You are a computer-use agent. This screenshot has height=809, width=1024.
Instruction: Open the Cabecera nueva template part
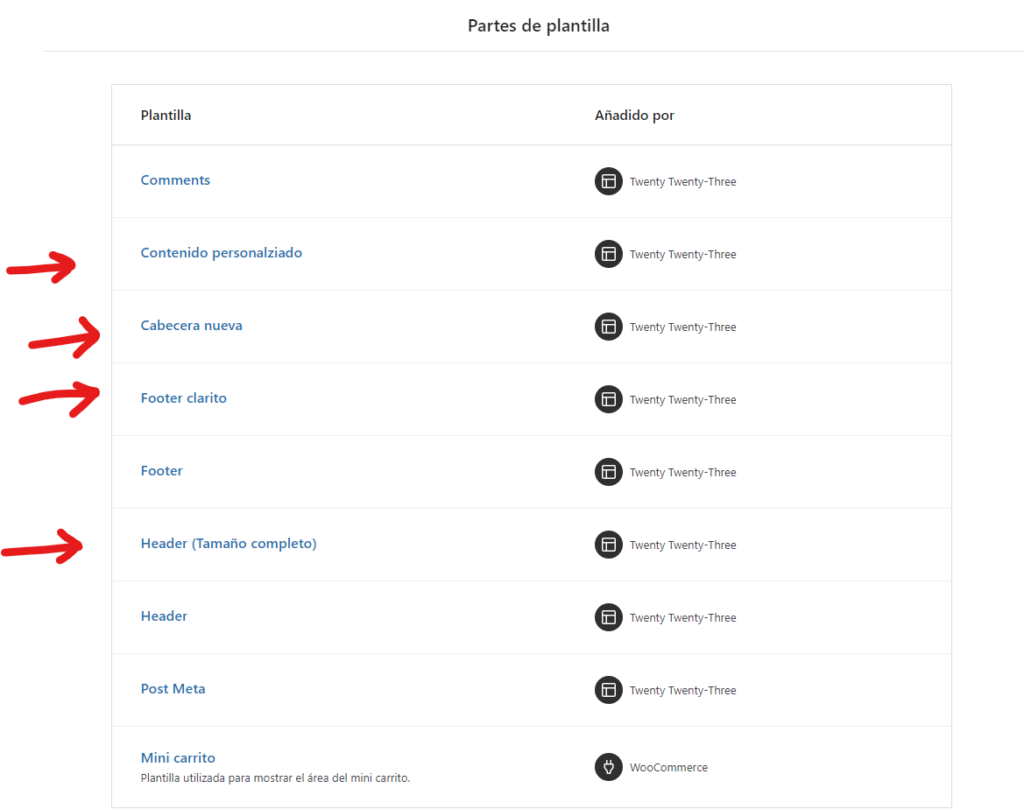pos(191,325)
